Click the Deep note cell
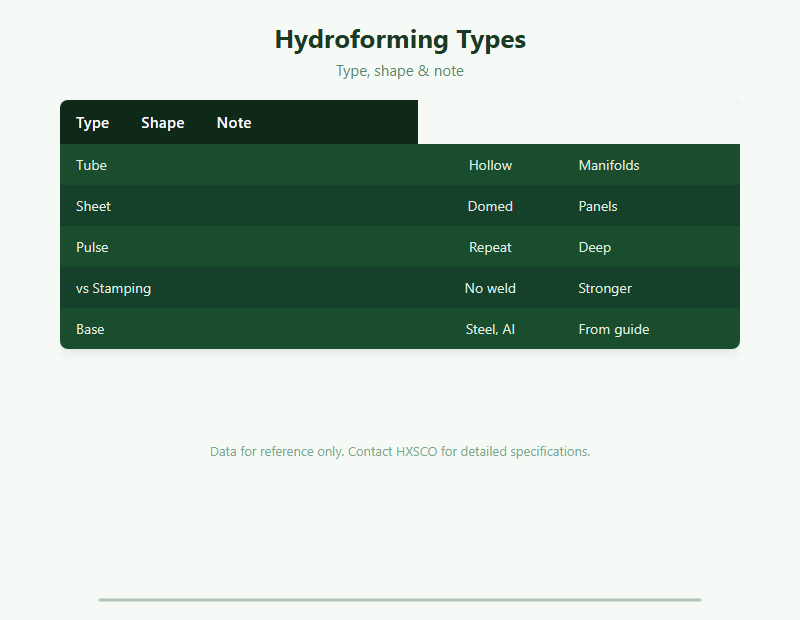800x620 pixels. (594, 247)
